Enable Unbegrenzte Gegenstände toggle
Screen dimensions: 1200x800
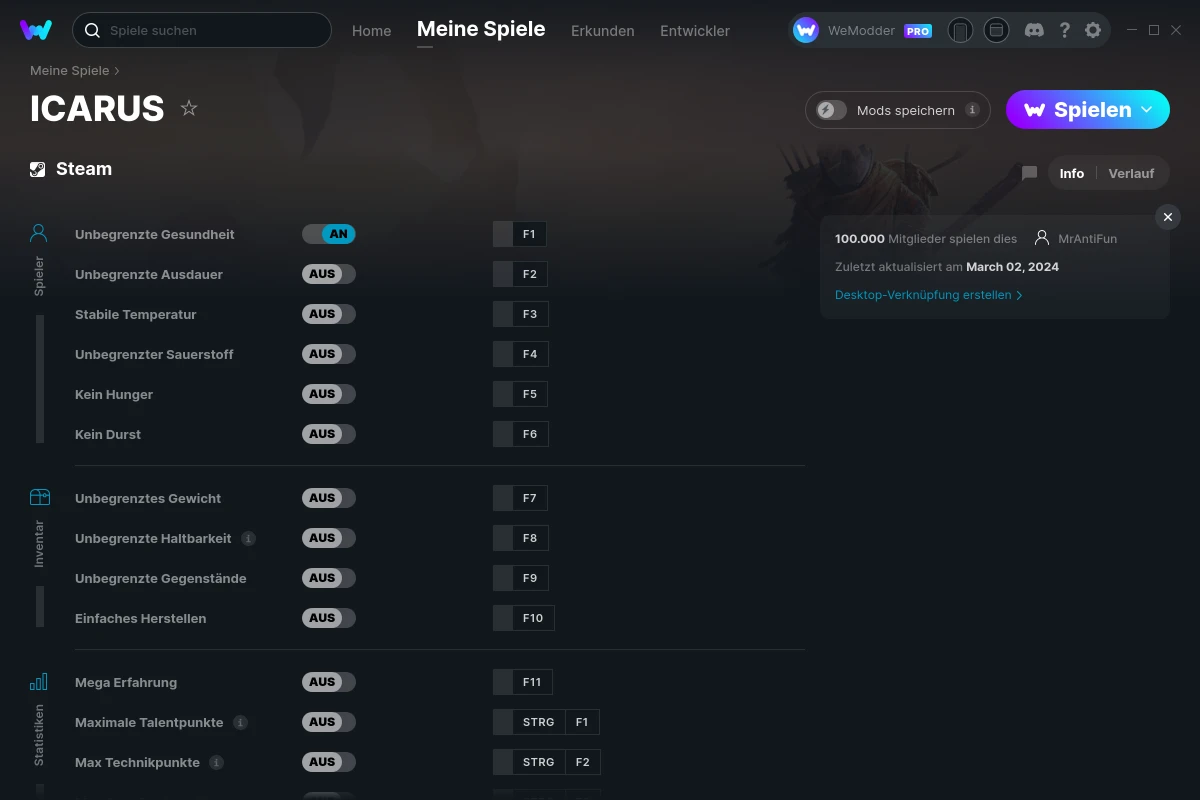pos(329,578)
